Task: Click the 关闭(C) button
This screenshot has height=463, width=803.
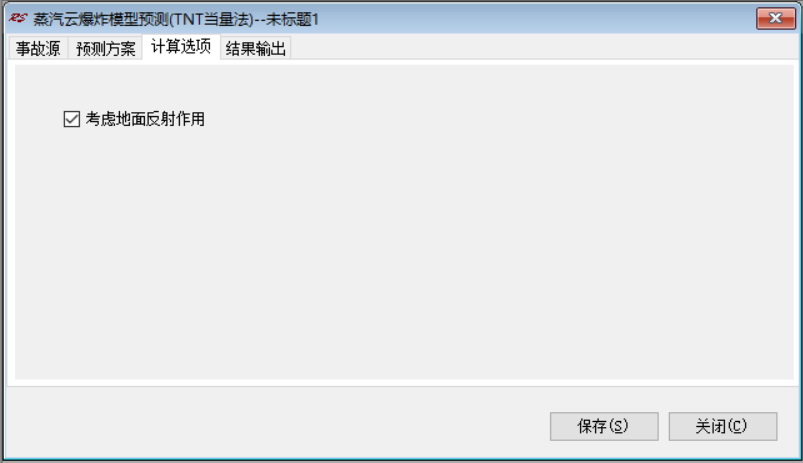Action: click(x=723, y=426)
